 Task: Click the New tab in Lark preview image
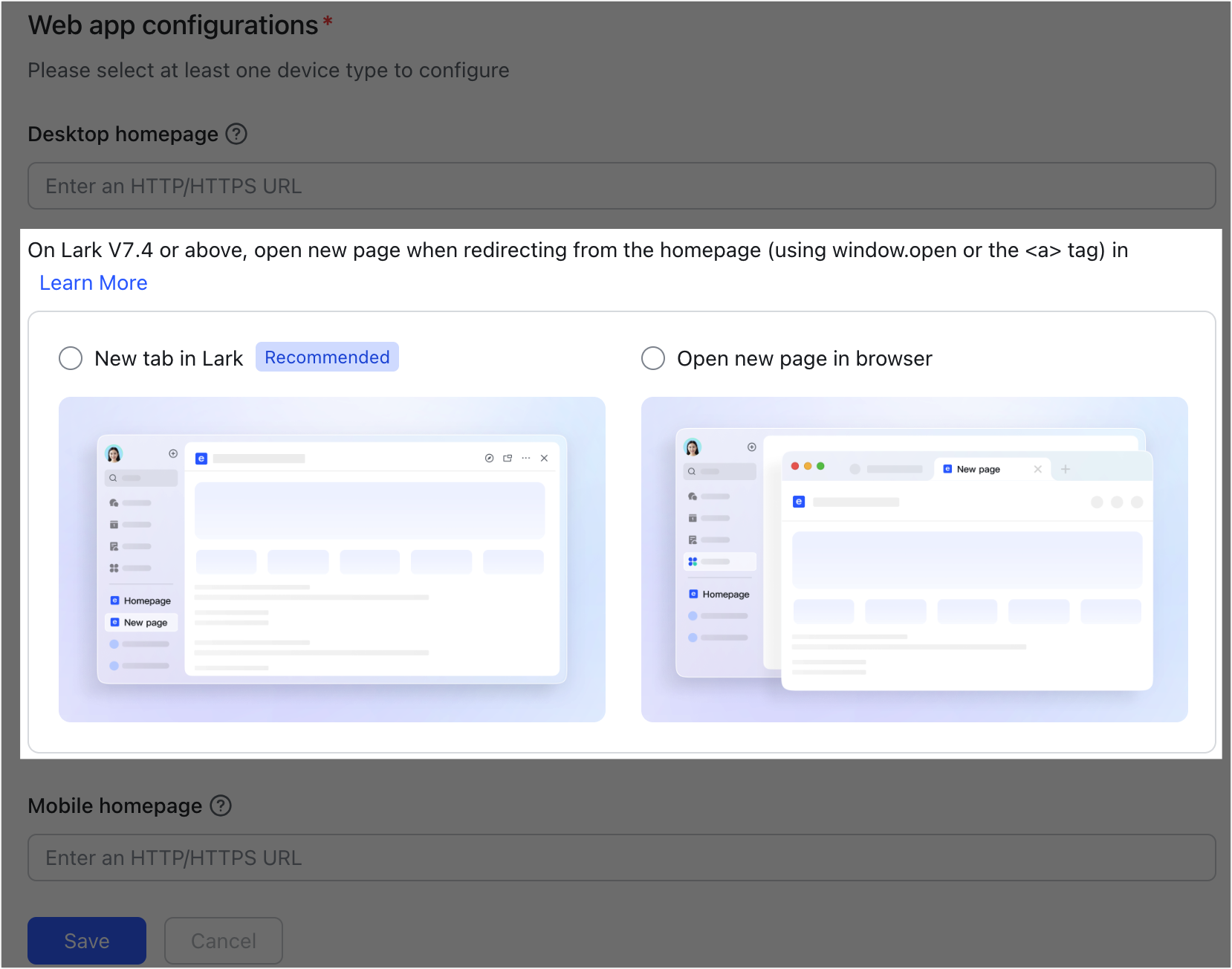(x=332, y=560)
